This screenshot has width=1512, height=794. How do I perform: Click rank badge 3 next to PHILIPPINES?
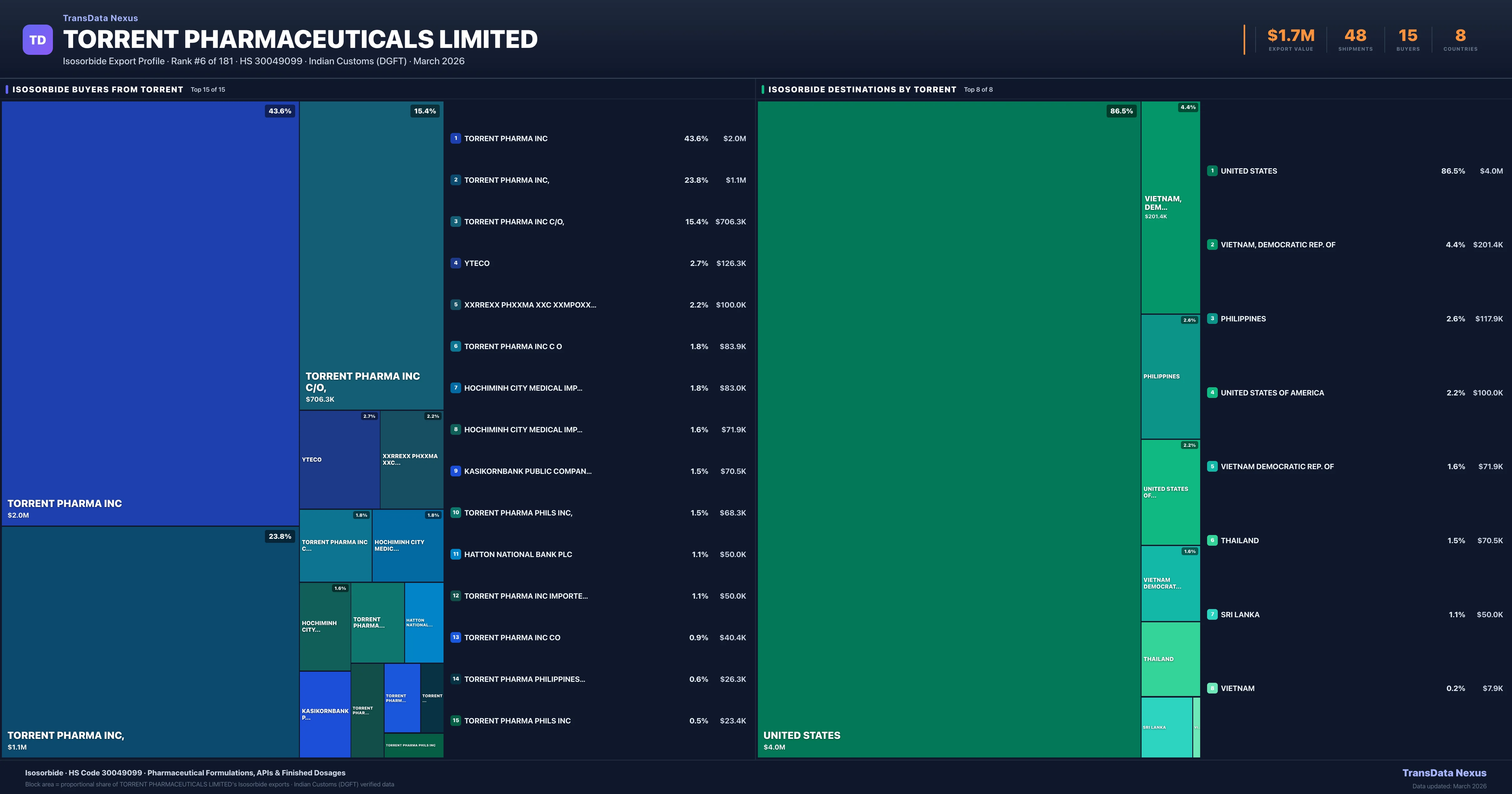(x=1212, y=319)
